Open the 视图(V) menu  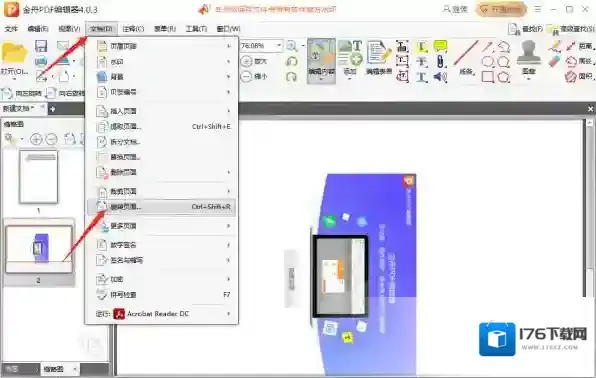pos(69,29)
